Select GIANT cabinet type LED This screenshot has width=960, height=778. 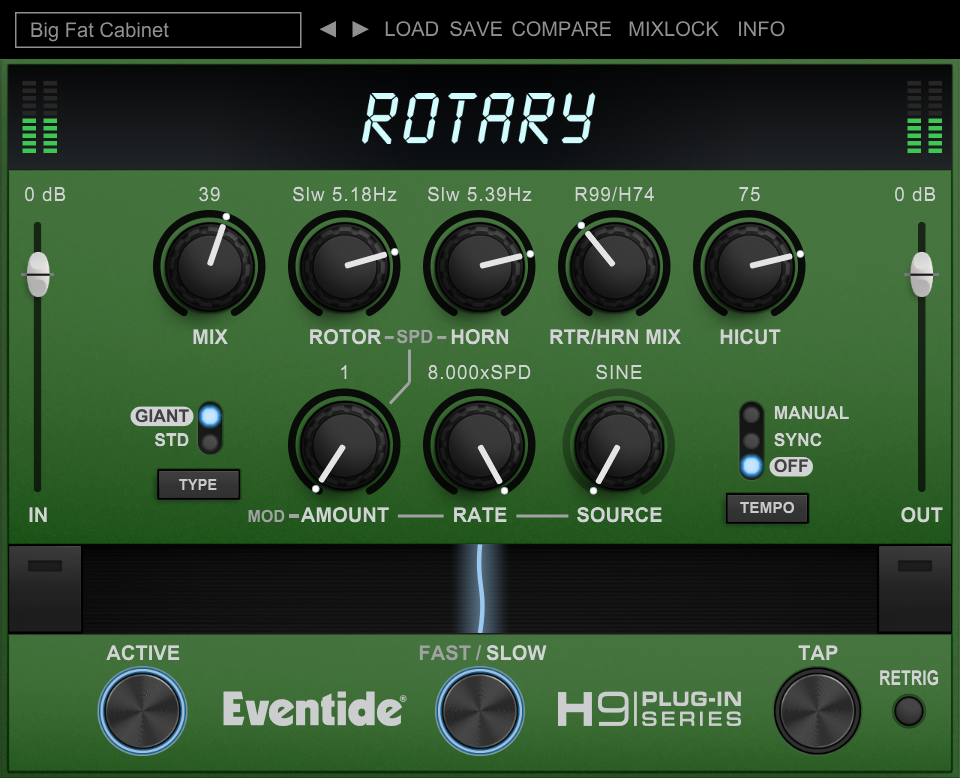coord(210,416)
